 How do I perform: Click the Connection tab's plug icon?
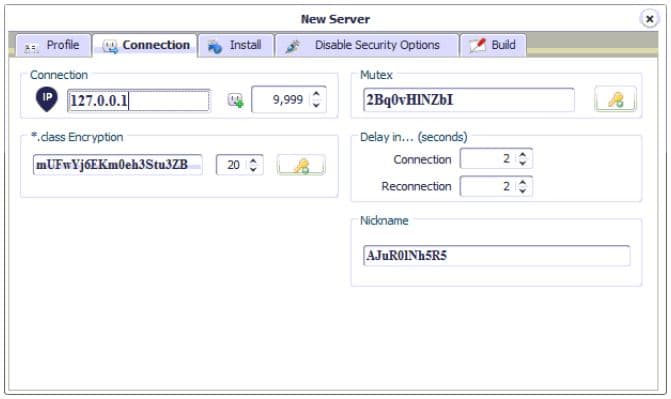coord(110,46)
